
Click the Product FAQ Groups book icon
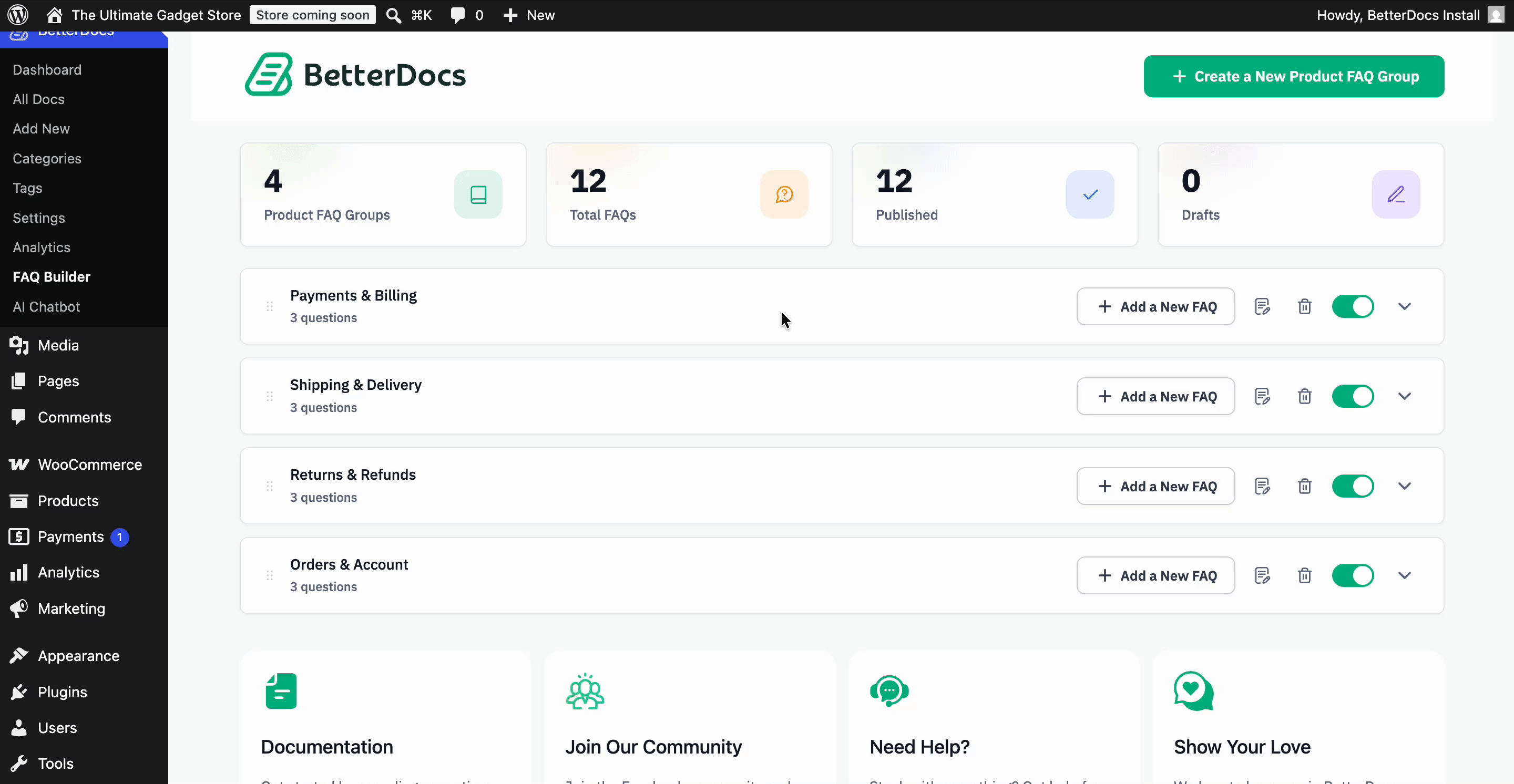tap(478, 194)
